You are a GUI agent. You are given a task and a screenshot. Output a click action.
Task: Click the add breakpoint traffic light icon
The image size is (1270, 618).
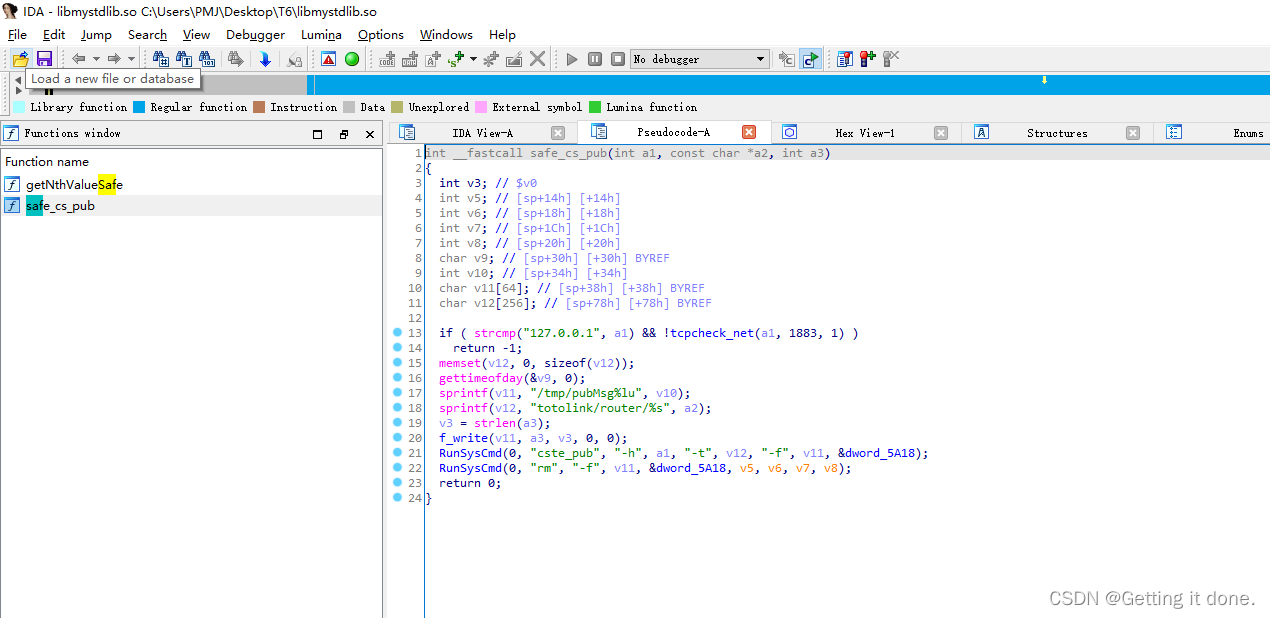867,59
